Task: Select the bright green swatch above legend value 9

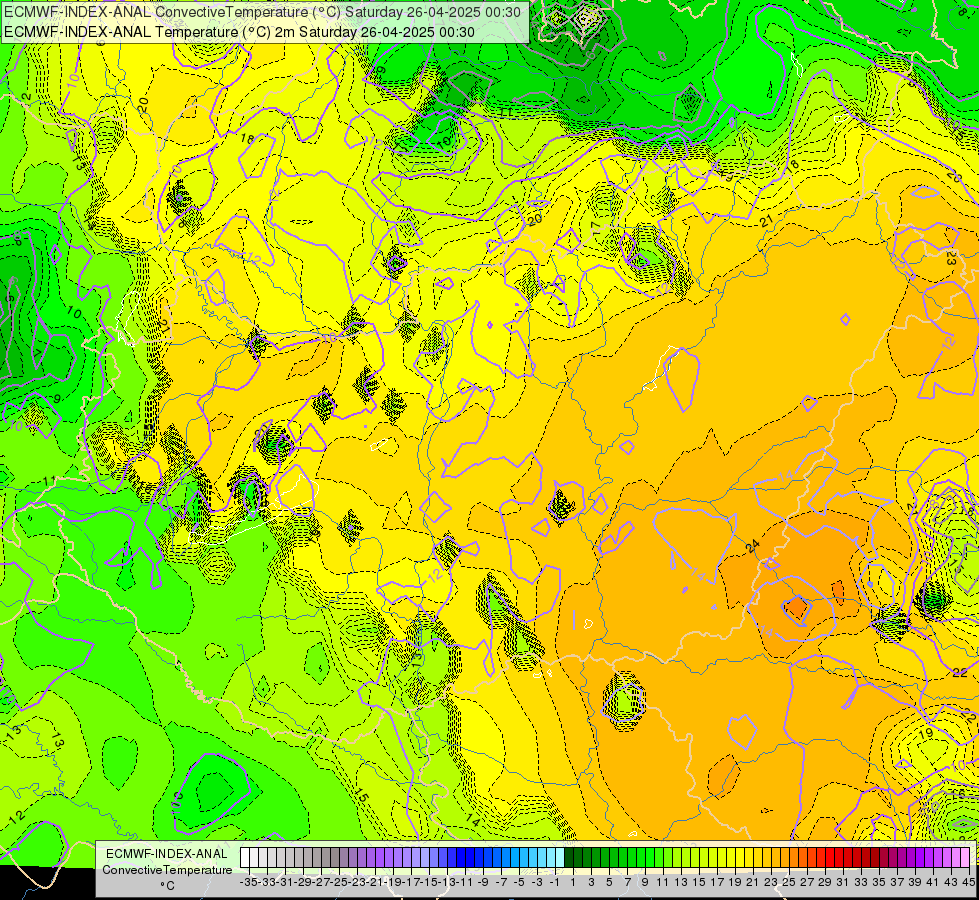Action: (x=641, y=857)
